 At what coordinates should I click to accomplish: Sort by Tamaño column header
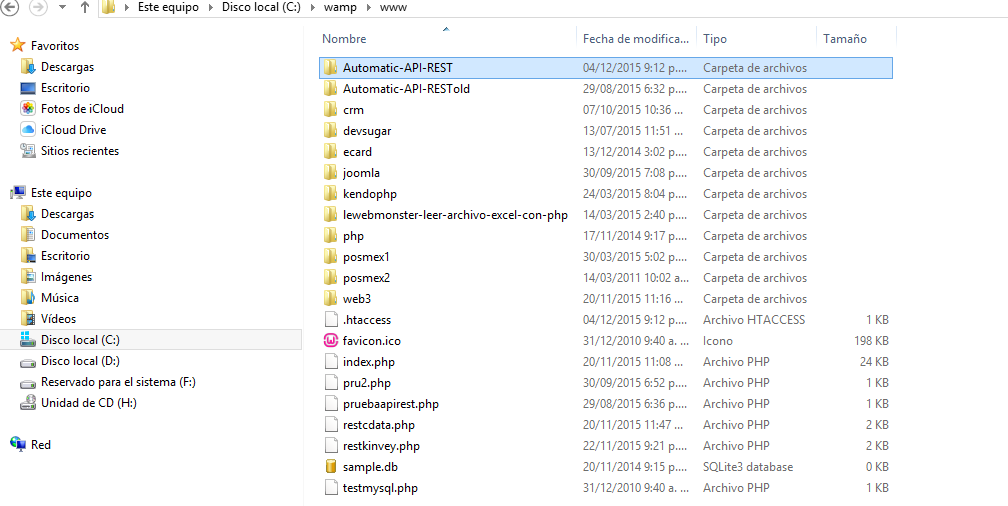pos(845,39)
